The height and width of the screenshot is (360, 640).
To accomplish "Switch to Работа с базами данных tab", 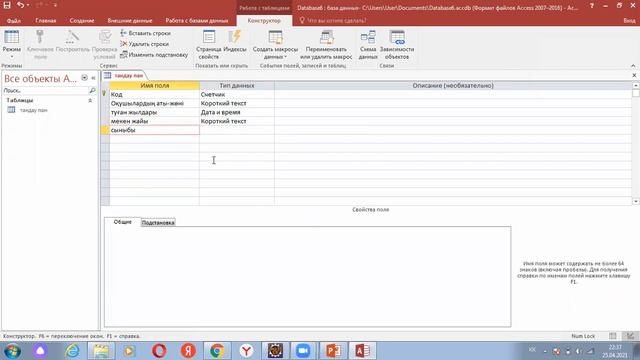I will pyautogui.click(x=197, y=20).
